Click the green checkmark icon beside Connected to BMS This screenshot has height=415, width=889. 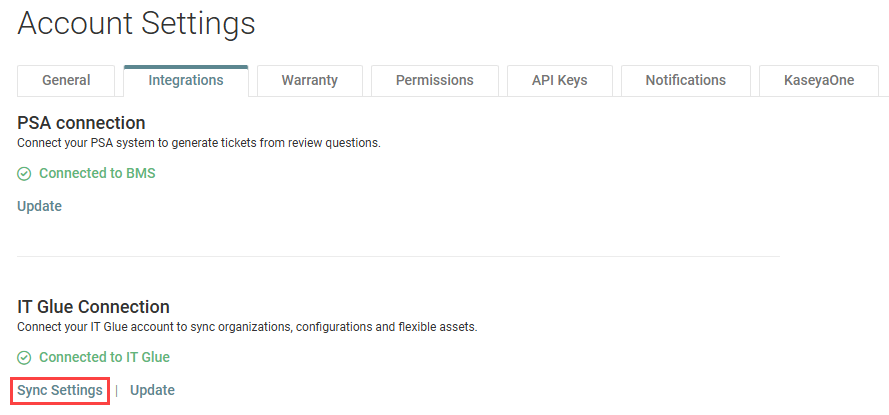click(x=24, y=174)
